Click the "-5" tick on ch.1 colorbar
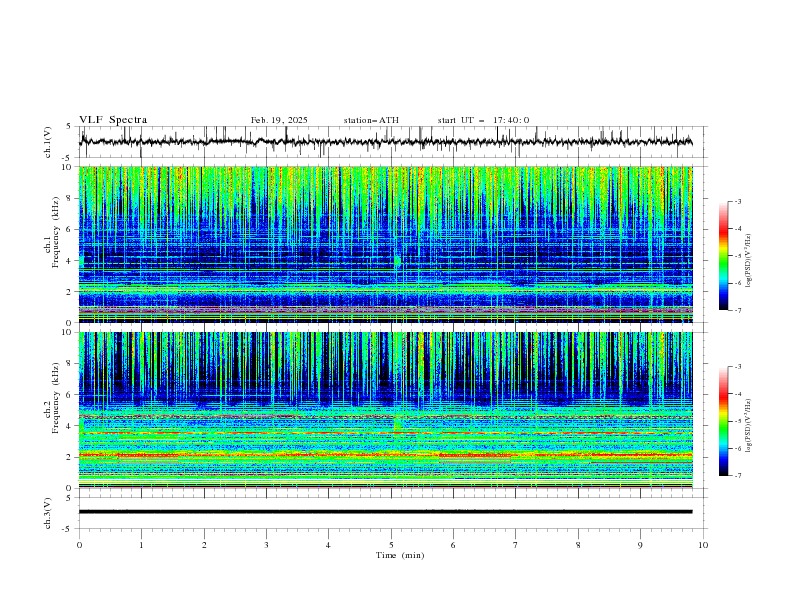The height and width of the screenshot is (612, 792). 738,256
